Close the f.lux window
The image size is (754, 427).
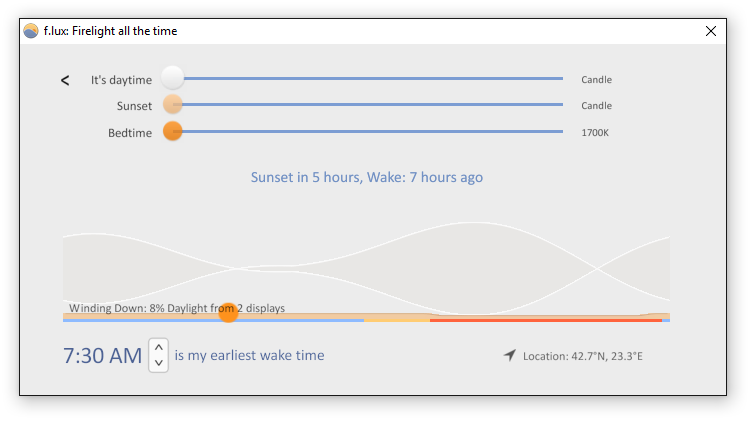(711, 31)
